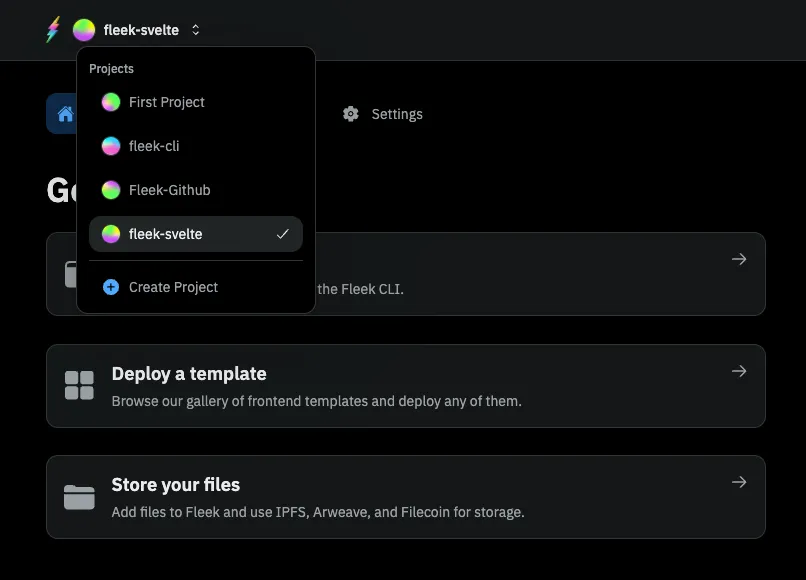The image size is (806, 580).
Task: Click the checkmark beside fleek-svelte
Action: [283, 234]
